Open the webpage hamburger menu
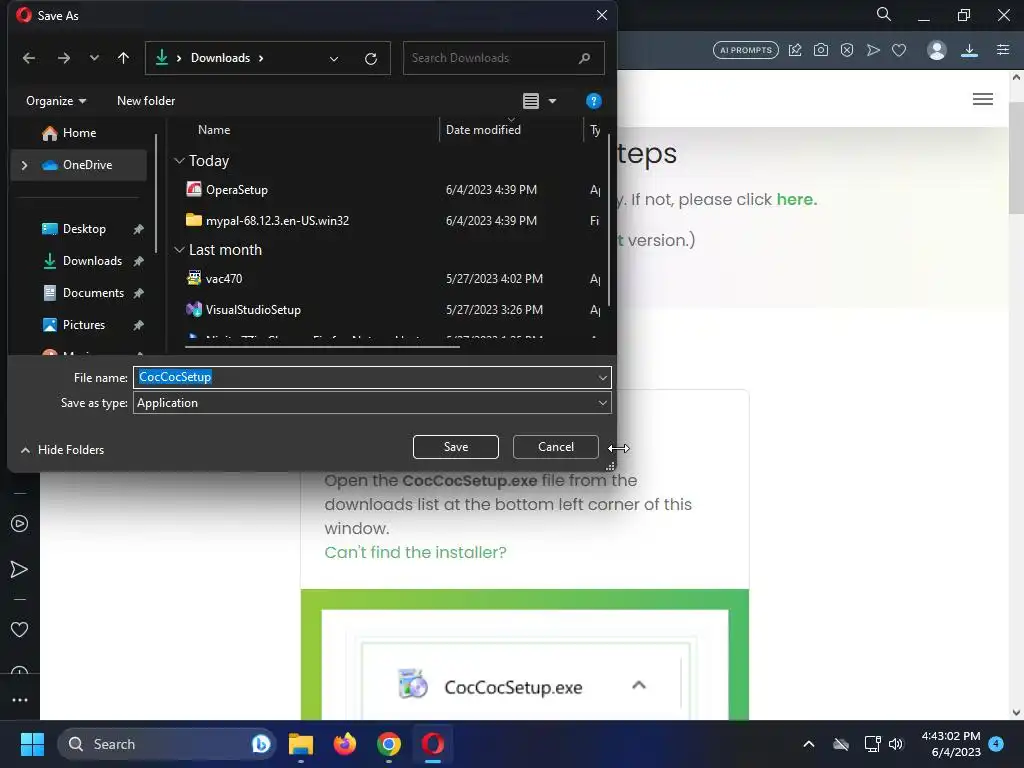 point(983,99)
